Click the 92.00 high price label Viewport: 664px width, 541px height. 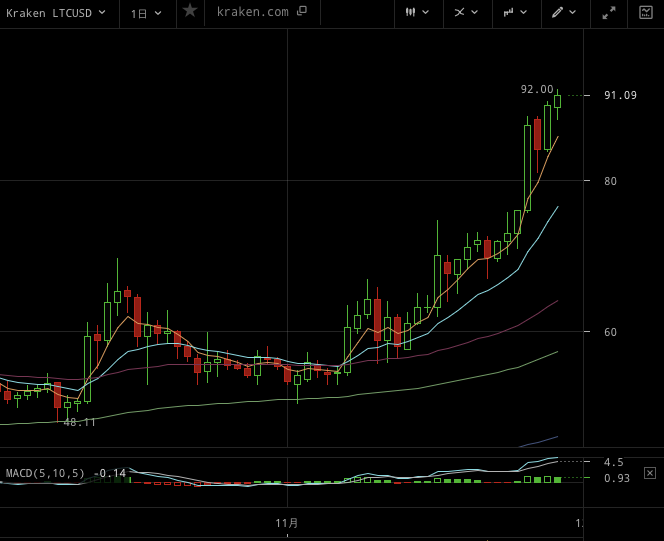click(537, 89)
